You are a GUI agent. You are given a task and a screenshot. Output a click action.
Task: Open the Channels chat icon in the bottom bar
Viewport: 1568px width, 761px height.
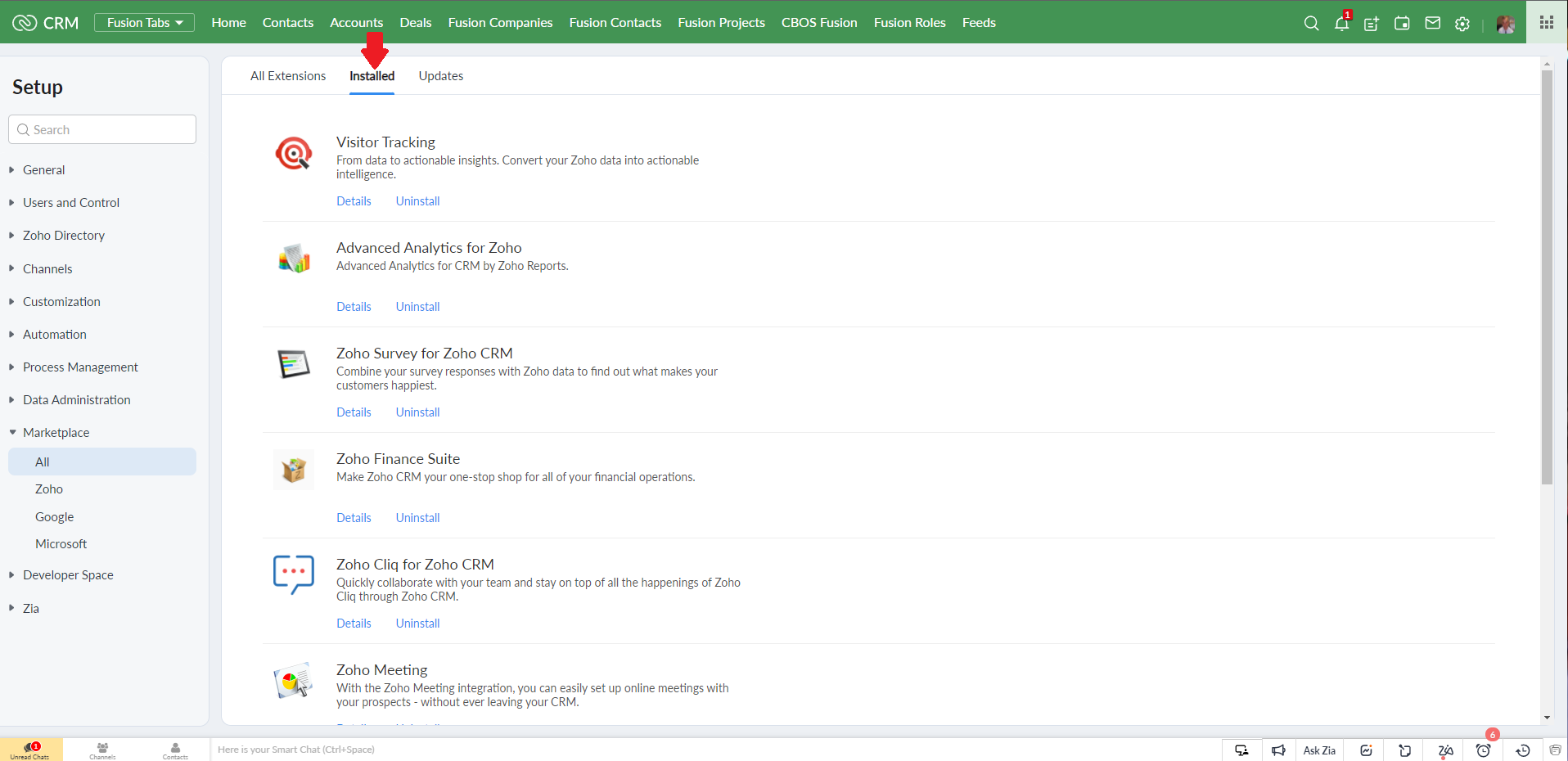point(102,750)
